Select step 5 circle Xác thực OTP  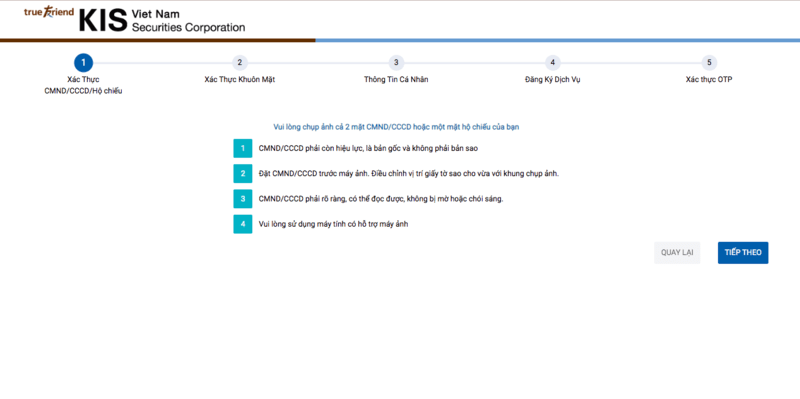pyautogui.click(x=709, y=63)
